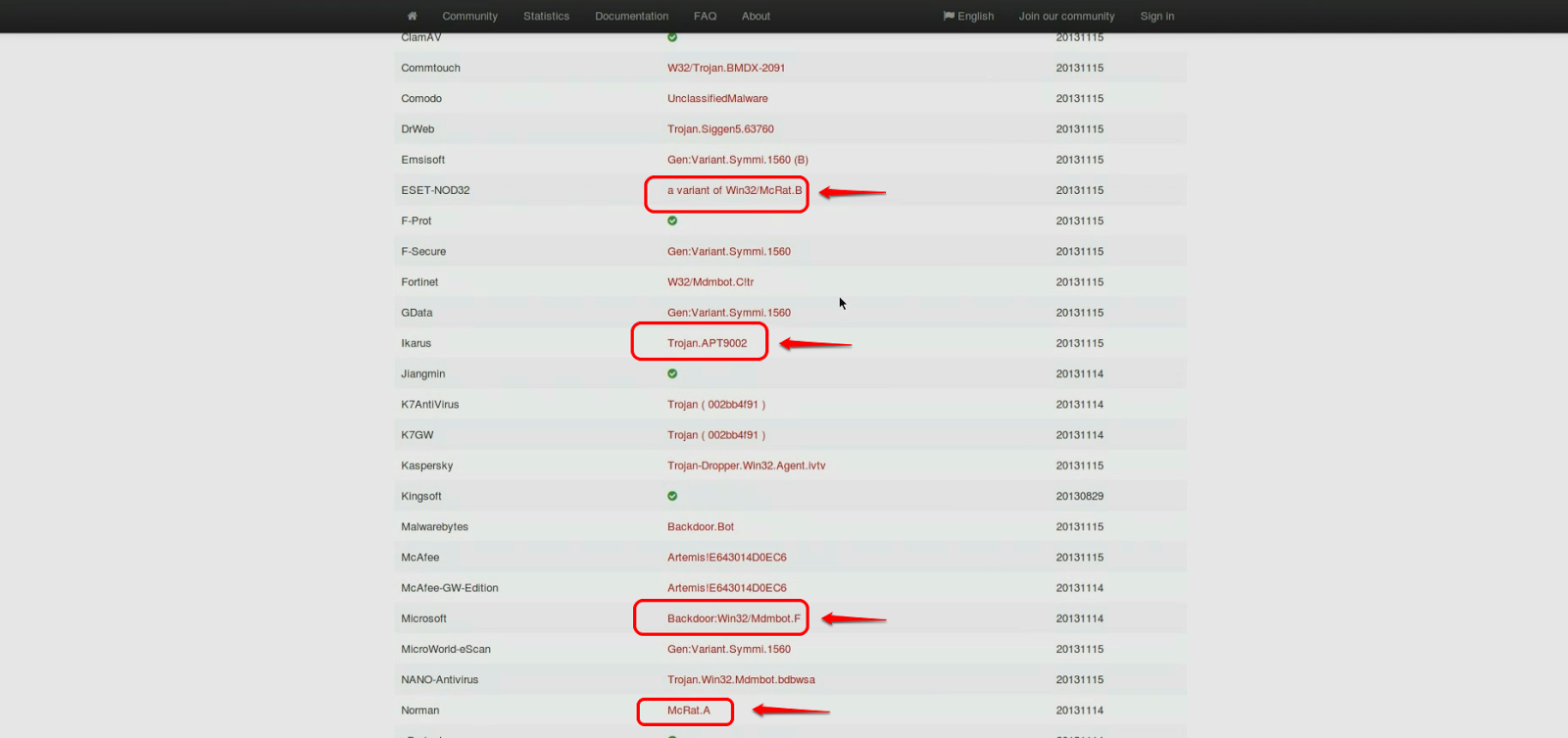
Task: Click the GData antivirus name
Action: click(x=416, y=313)
